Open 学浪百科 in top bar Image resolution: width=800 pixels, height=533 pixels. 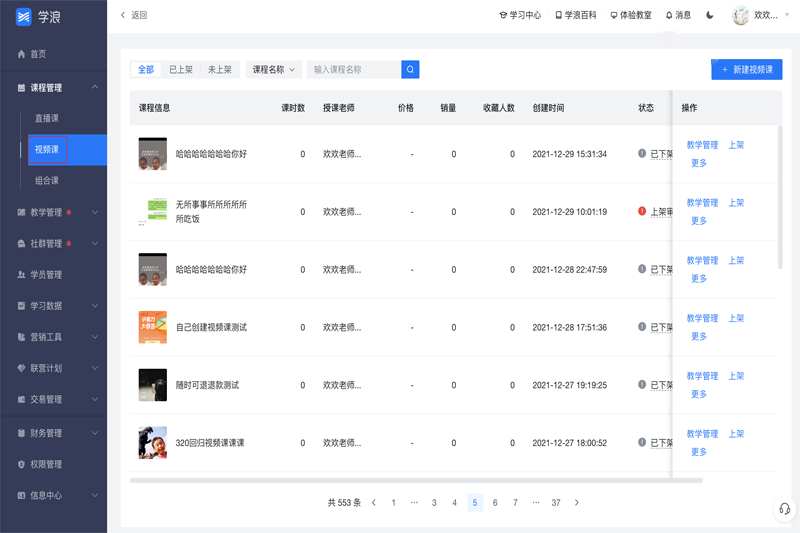[576, 15]
